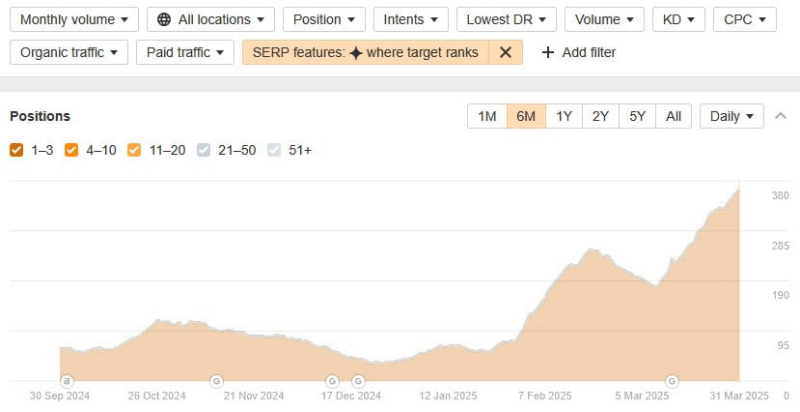Select the All time range tab
Screen dimensions: 800x412
tap(673, 116)
